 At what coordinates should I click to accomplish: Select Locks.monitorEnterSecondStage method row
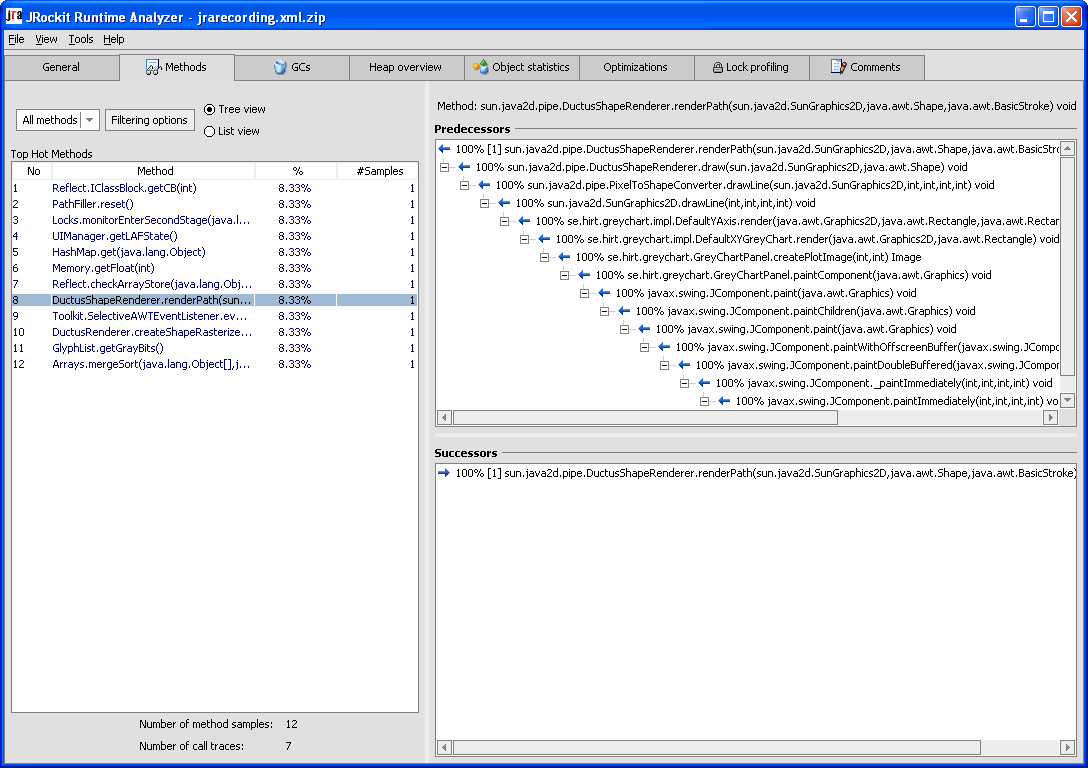[214, 220]
